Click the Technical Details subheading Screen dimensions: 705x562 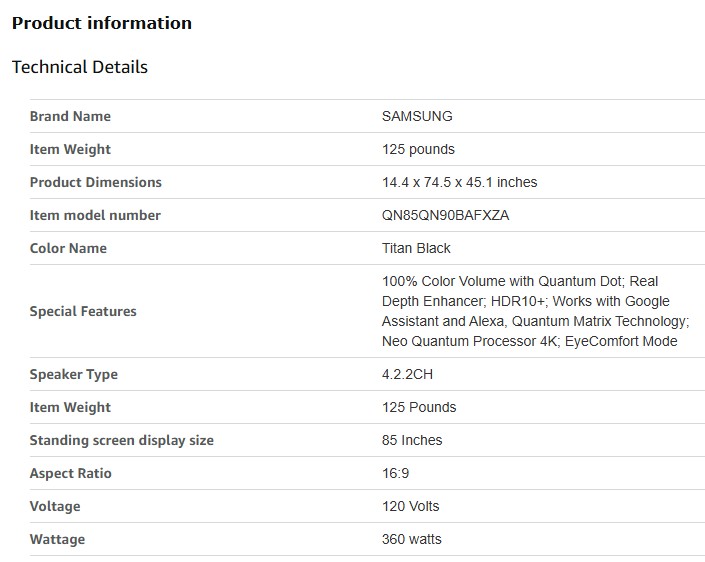point(79,67)
